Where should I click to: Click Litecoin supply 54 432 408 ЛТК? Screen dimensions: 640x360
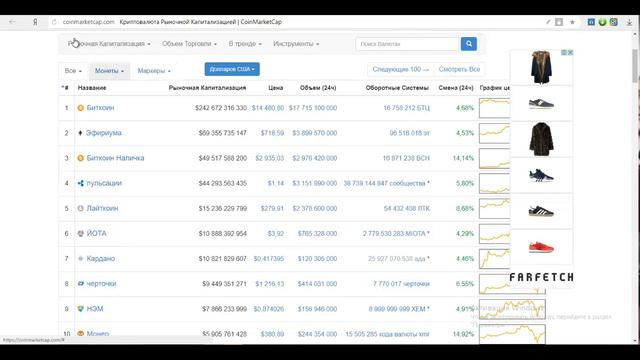[x=407, y=209]
